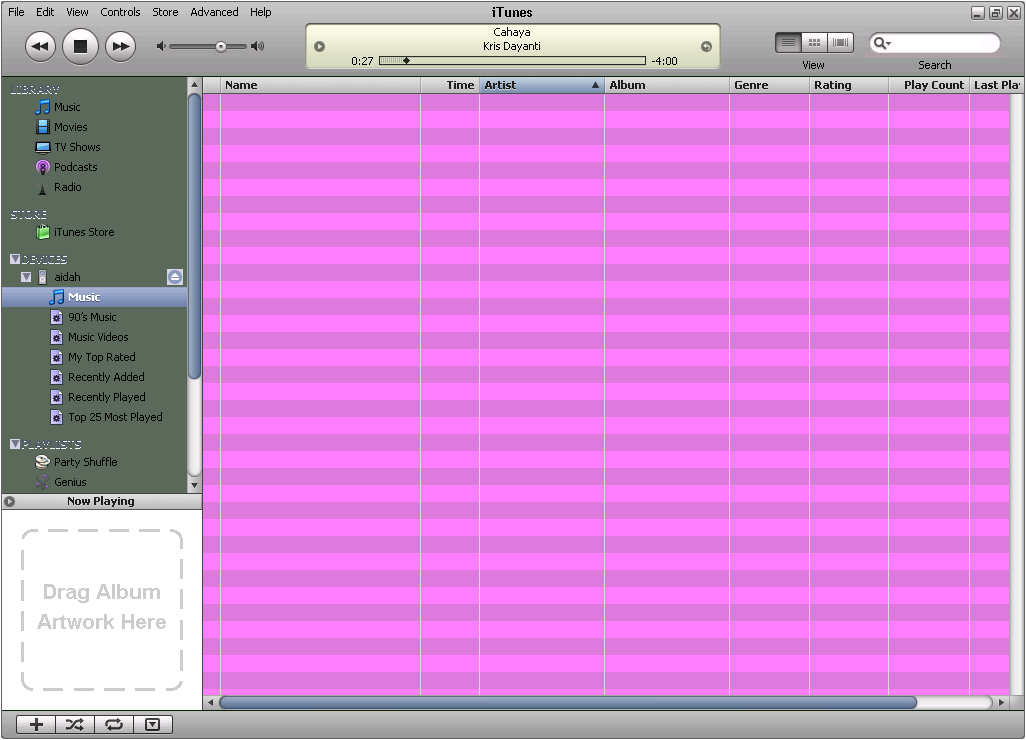Click the horizontal scrollbar right arrow
This screenshot has height=740, width=1026.
pyautogui.click(x=1001, y=703)
